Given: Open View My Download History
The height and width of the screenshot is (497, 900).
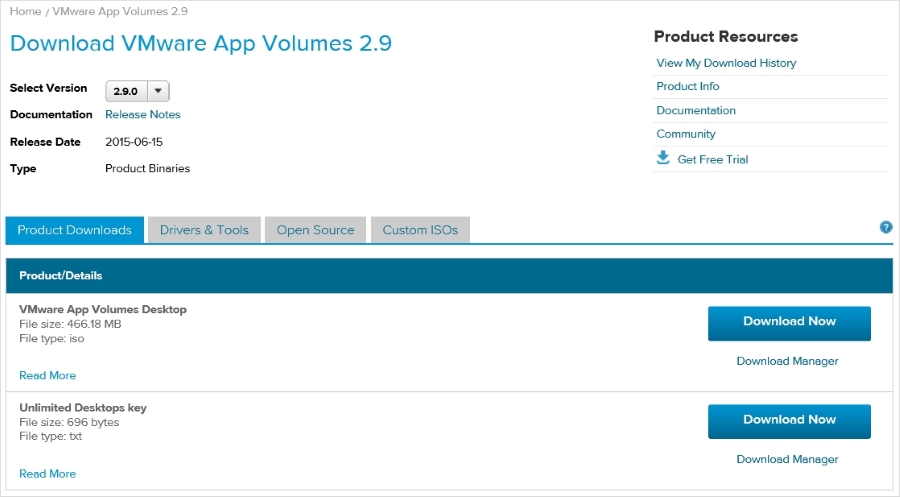Looking at the screenshot, I should click(x=726, y=63).
